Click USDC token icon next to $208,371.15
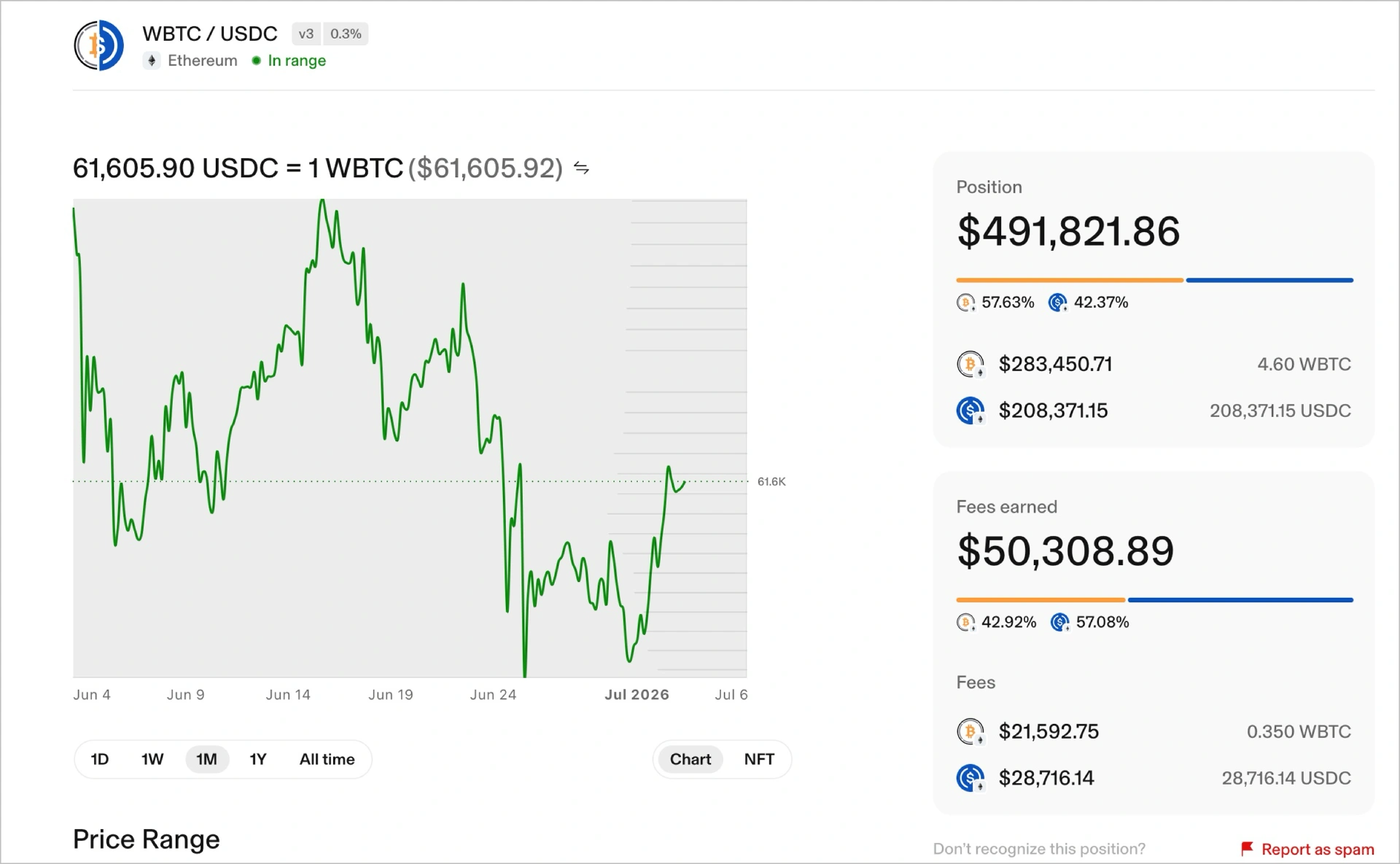 click(x=971, y=410)
